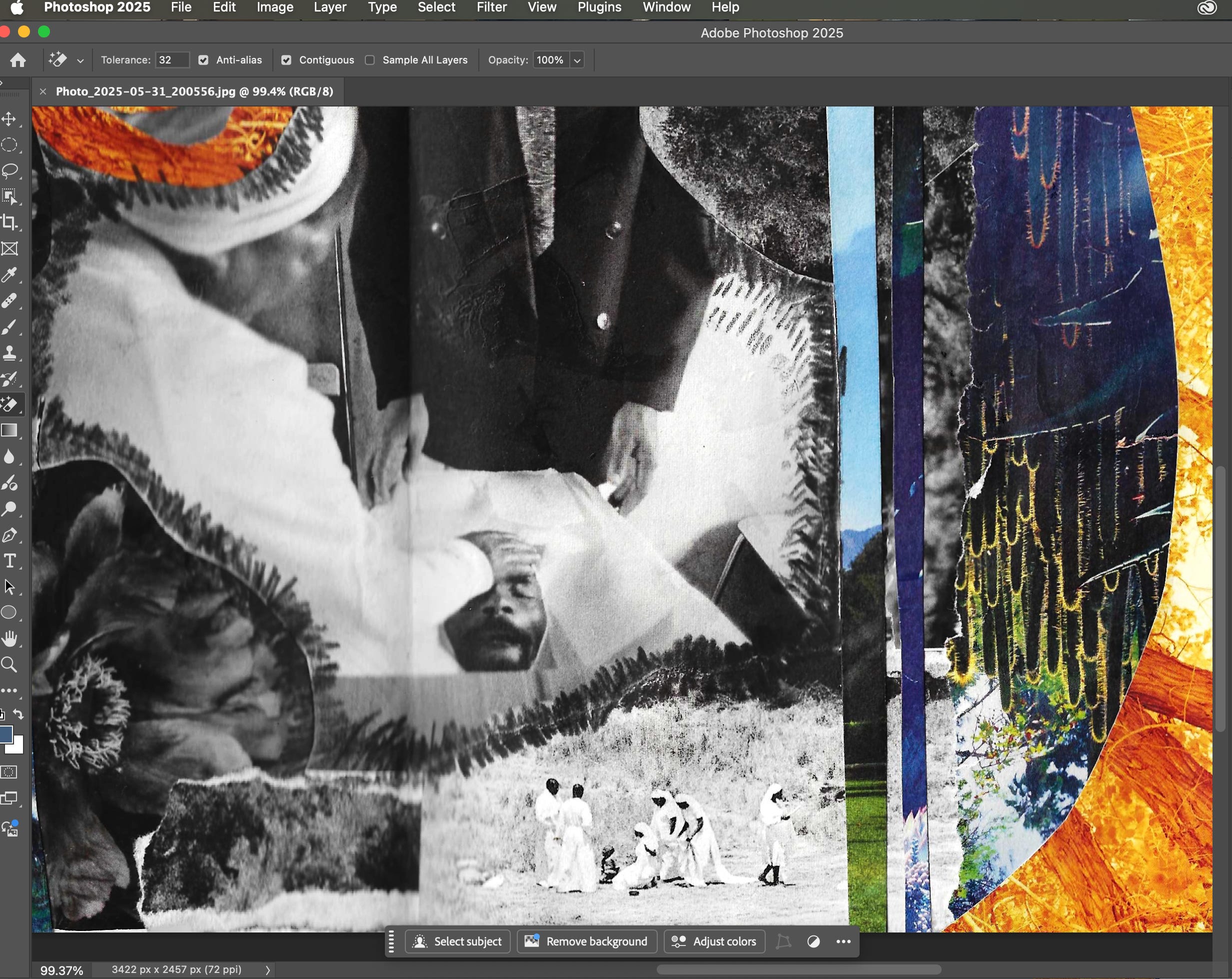Open the Filter menu
The height and width of the screenshot is (979, 1232).
point(491,7)
